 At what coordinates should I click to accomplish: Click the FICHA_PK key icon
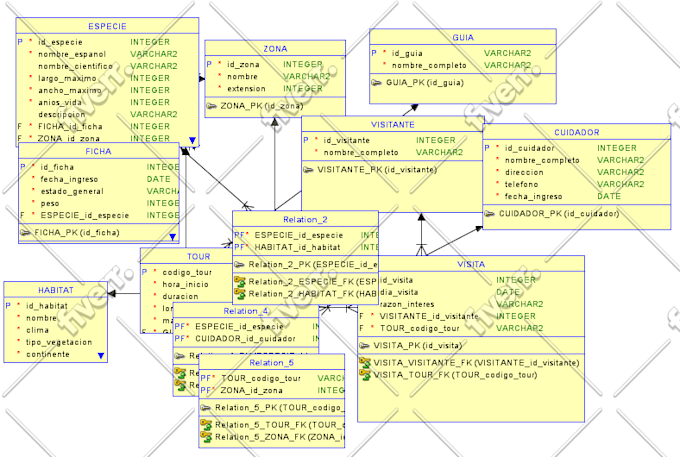coord(25,233)
